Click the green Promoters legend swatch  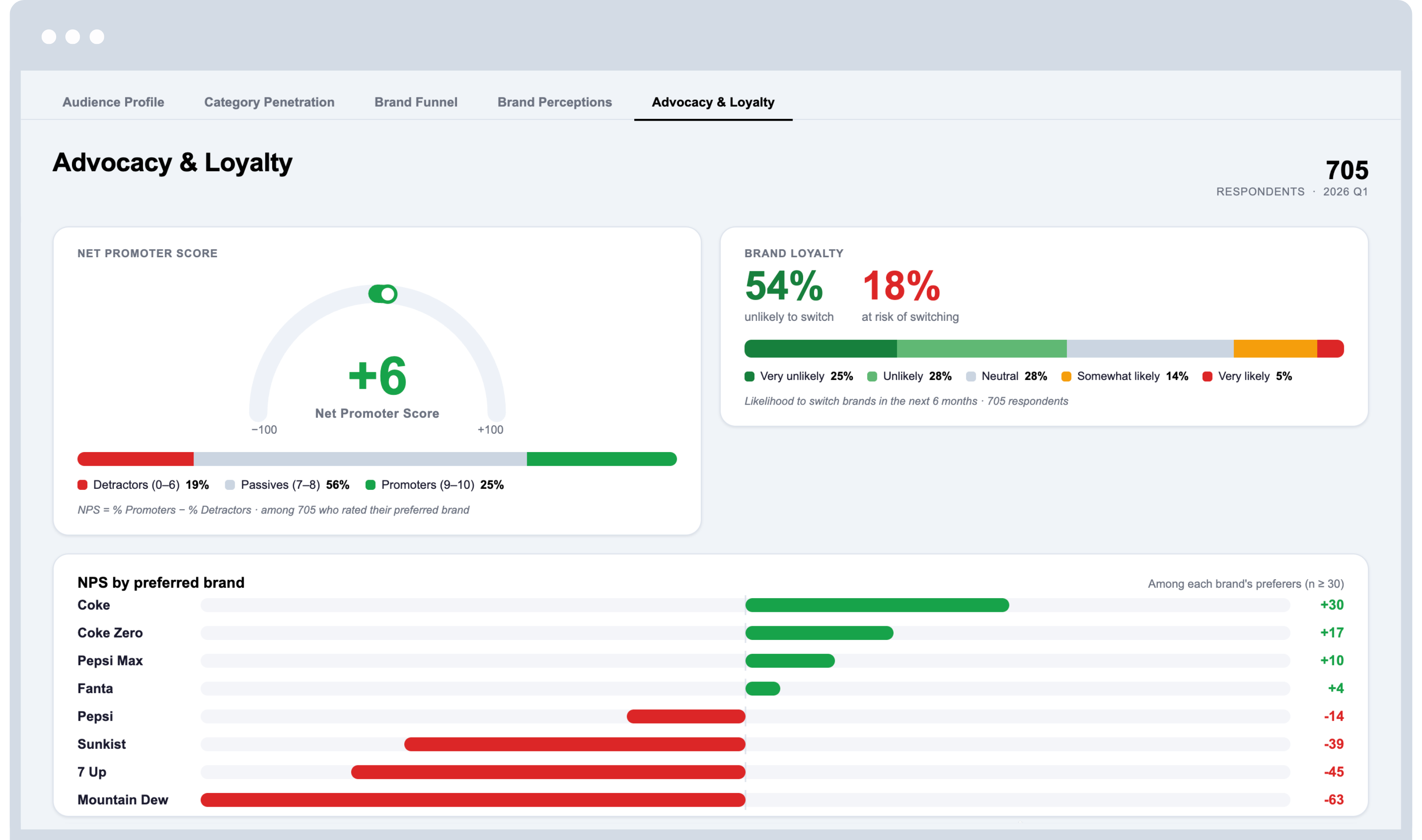[x=371, y=485]
